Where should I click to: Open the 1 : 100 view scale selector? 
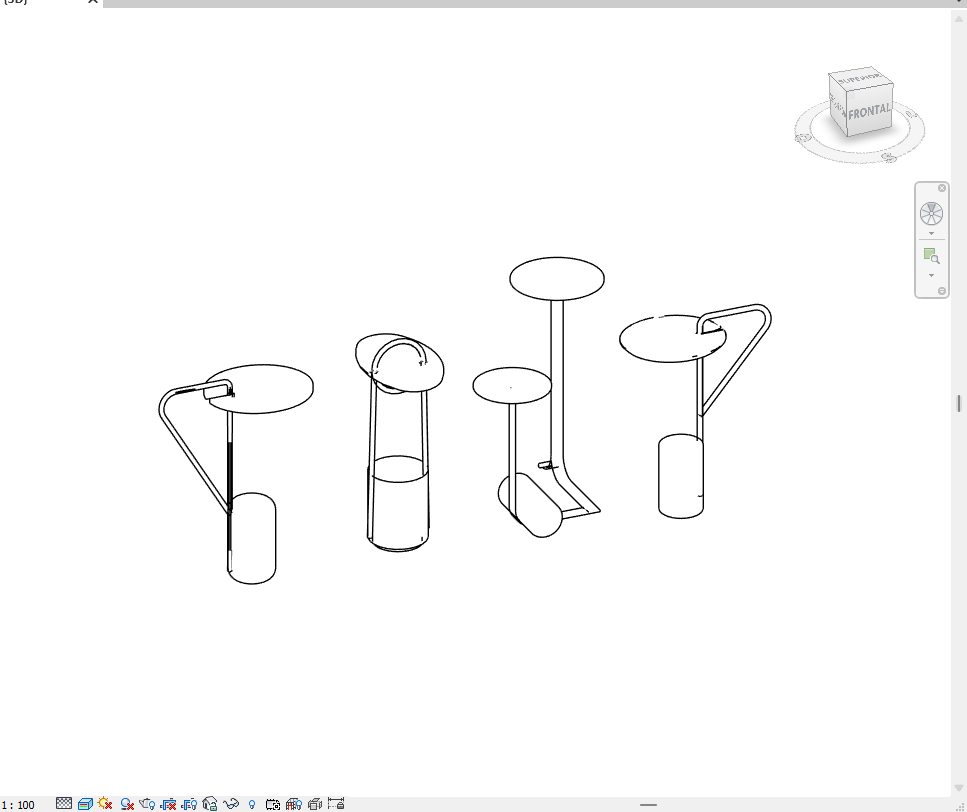point(18,805)
